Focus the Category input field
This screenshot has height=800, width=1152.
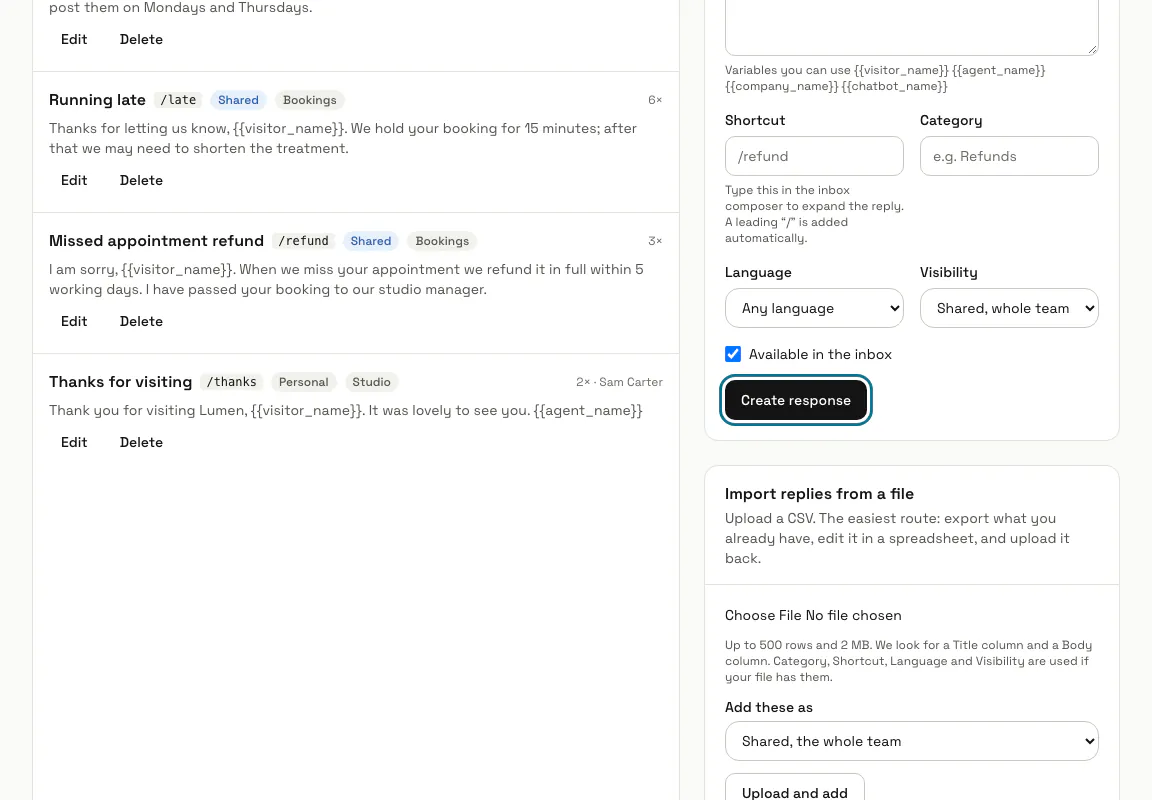(x=1009, y=156)
